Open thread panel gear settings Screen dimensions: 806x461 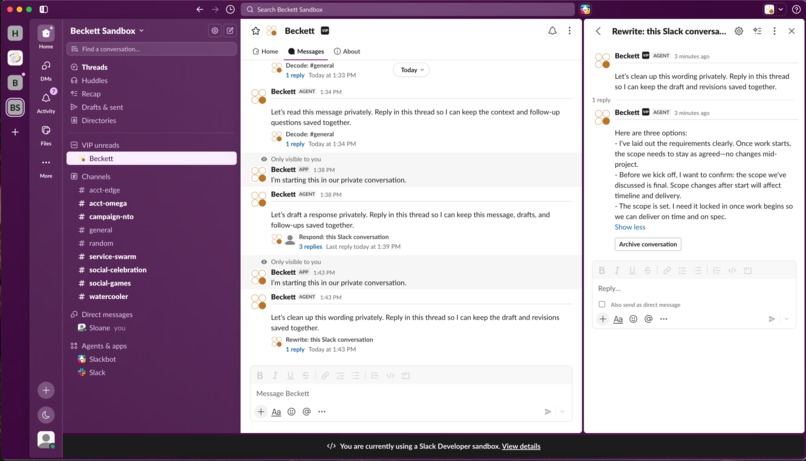[739, 31]
